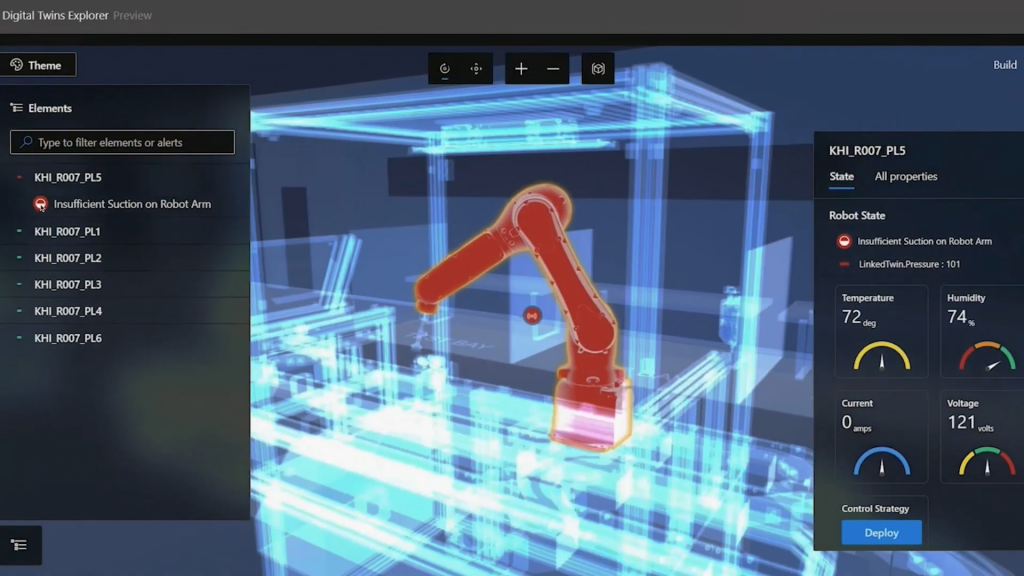Screen dimensions: 1024x576
Task: Select KHI_R007_PL6 in the elements list
Action: [x=67, y=338]
